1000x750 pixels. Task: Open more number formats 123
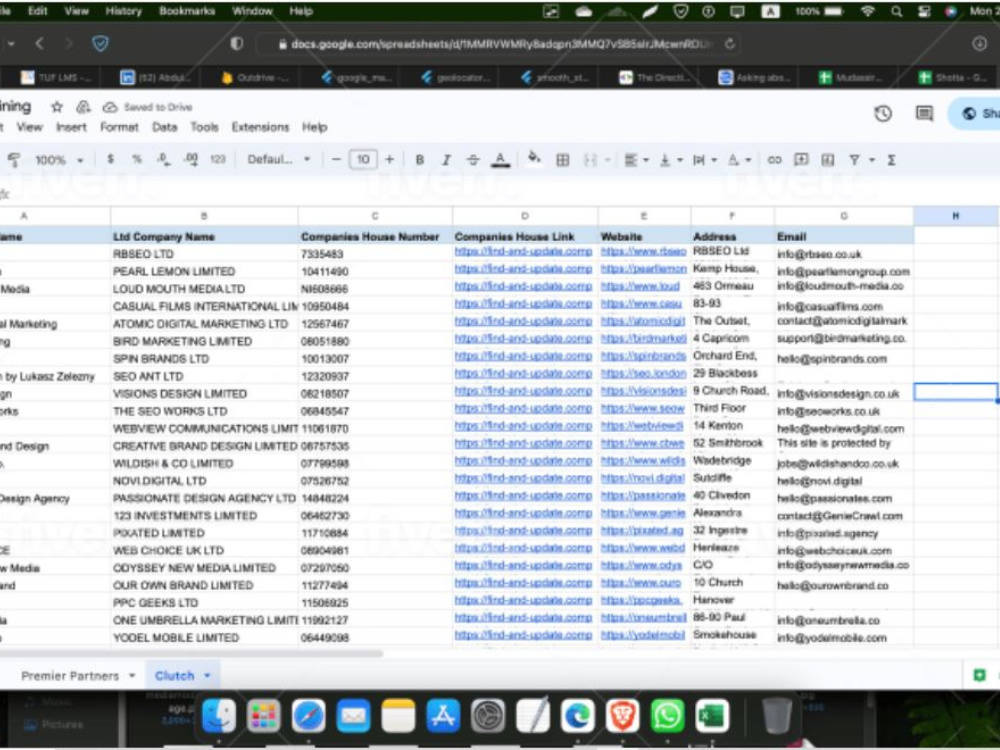tap(218, 159)
